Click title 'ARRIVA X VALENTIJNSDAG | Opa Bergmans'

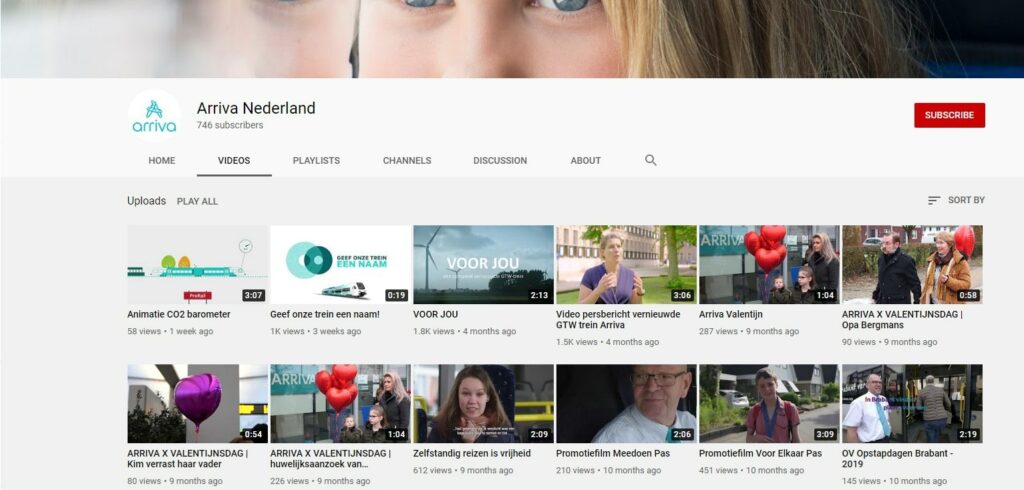pyautogui.click(x=903, y=319)
